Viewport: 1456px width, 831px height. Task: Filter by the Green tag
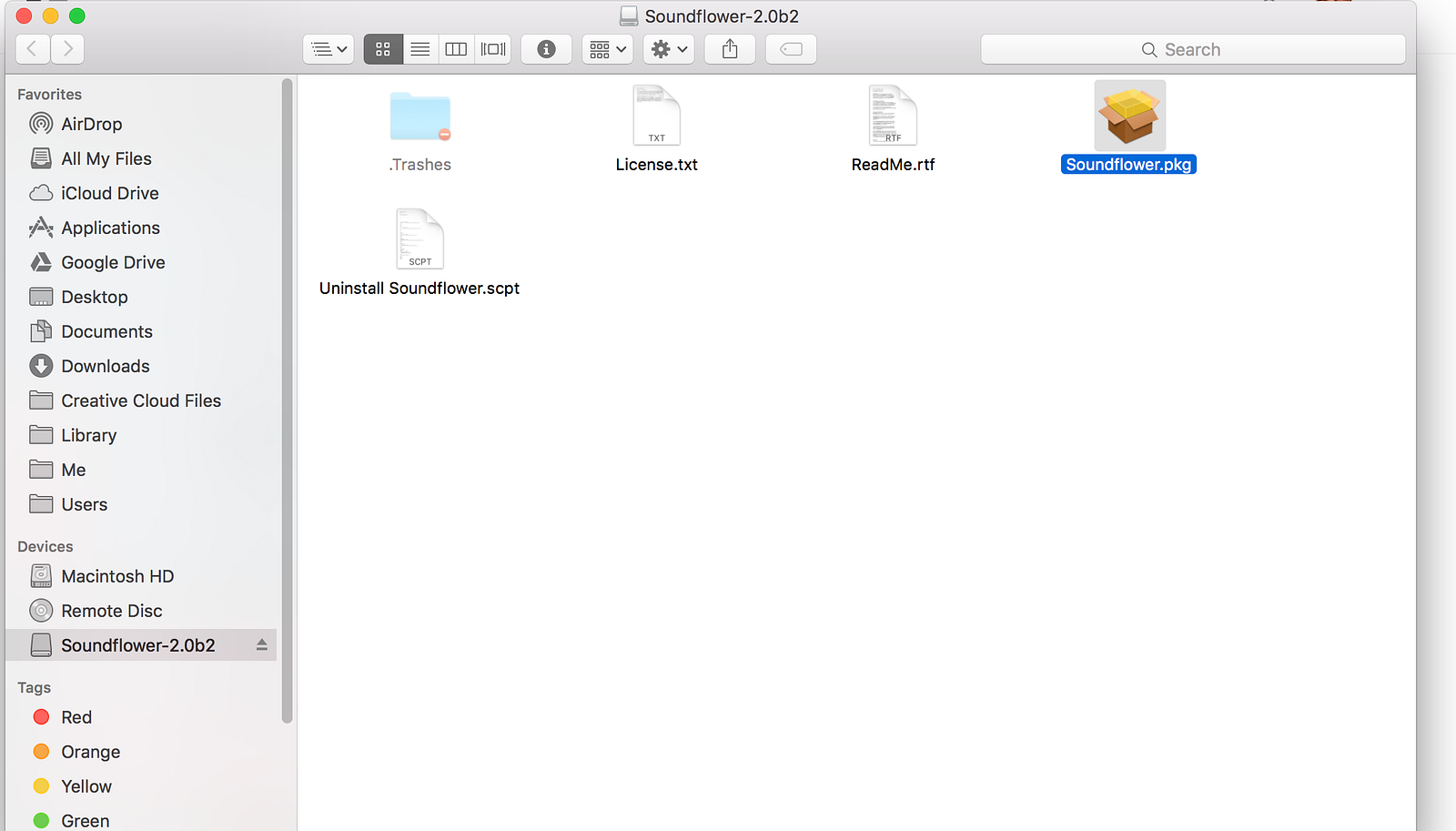coord(141,821)
